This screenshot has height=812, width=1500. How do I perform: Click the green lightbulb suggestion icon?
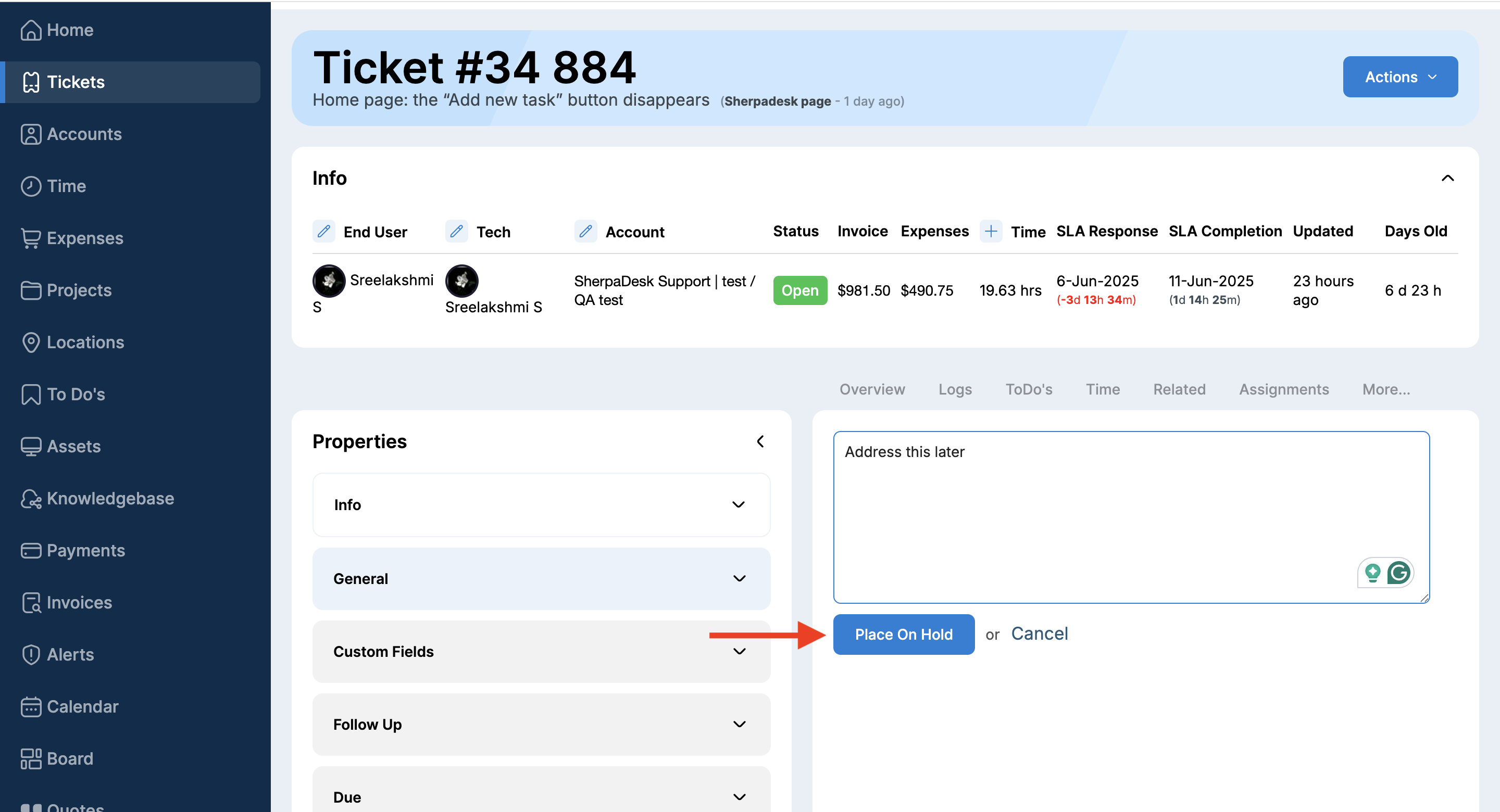coord(1372,573)
